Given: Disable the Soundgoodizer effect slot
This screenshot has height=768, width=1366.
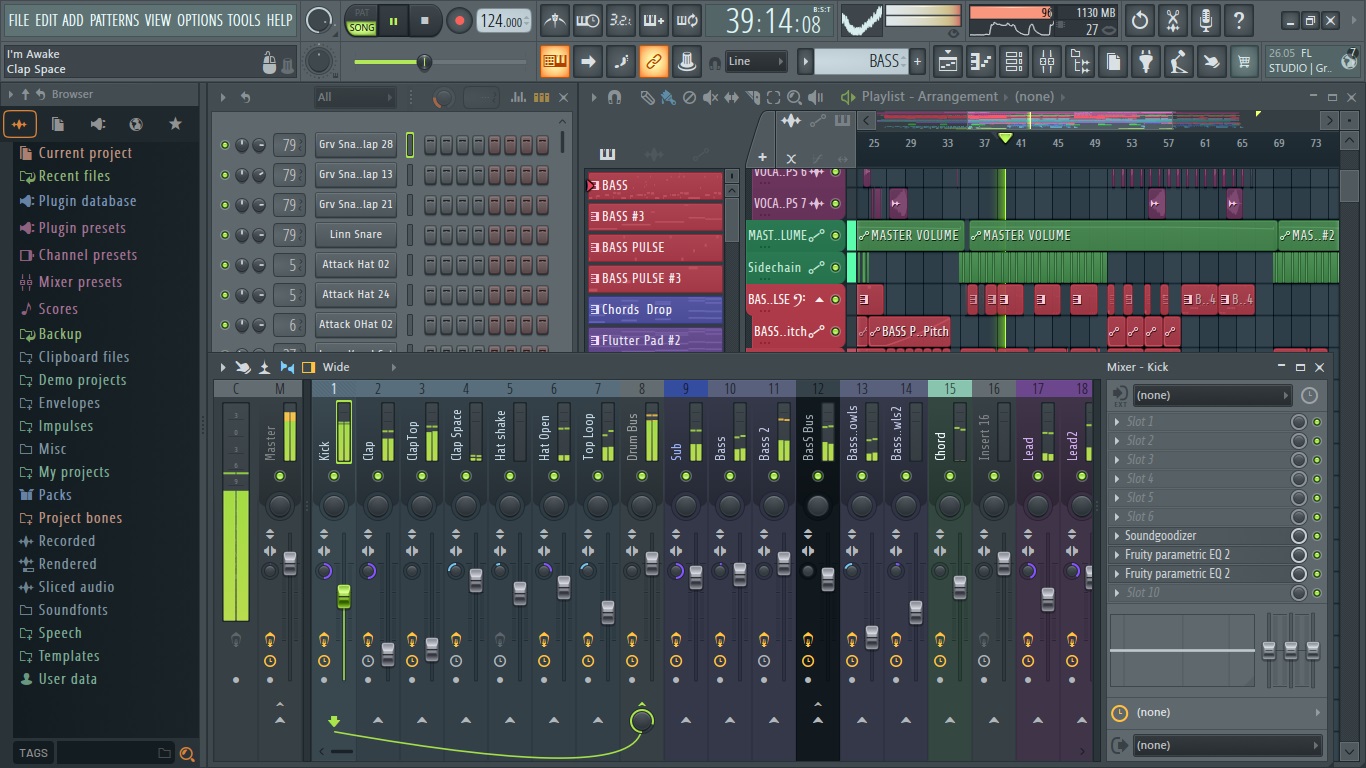Looking at the screenshot, I should tap(1316, 536).
